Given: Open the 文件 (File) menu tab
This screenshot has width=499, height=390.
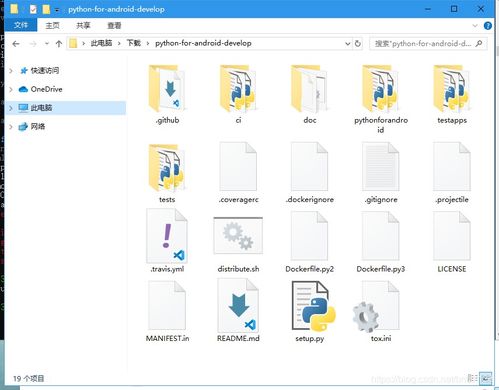Looking at the screenshot, I should [x=21, y=25].
